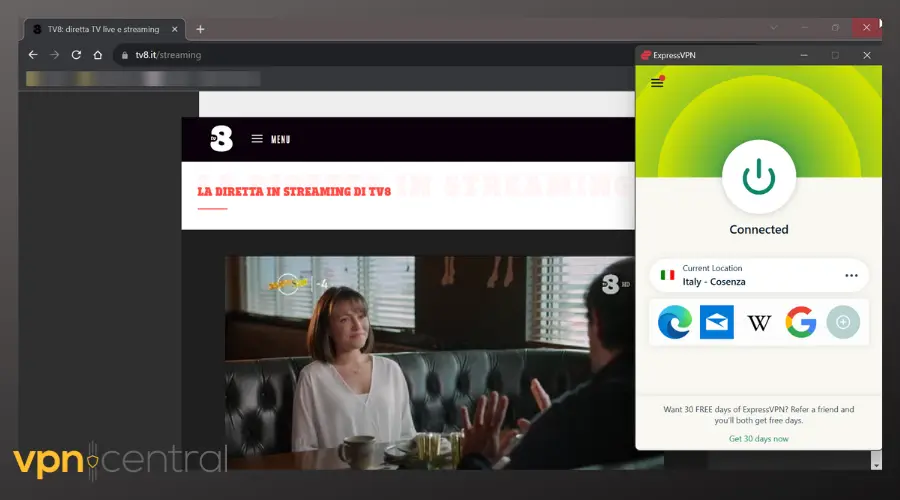900x500 pixels.
Task: Click the scroll down arrow of the page scrollbar
Action: 876,464
